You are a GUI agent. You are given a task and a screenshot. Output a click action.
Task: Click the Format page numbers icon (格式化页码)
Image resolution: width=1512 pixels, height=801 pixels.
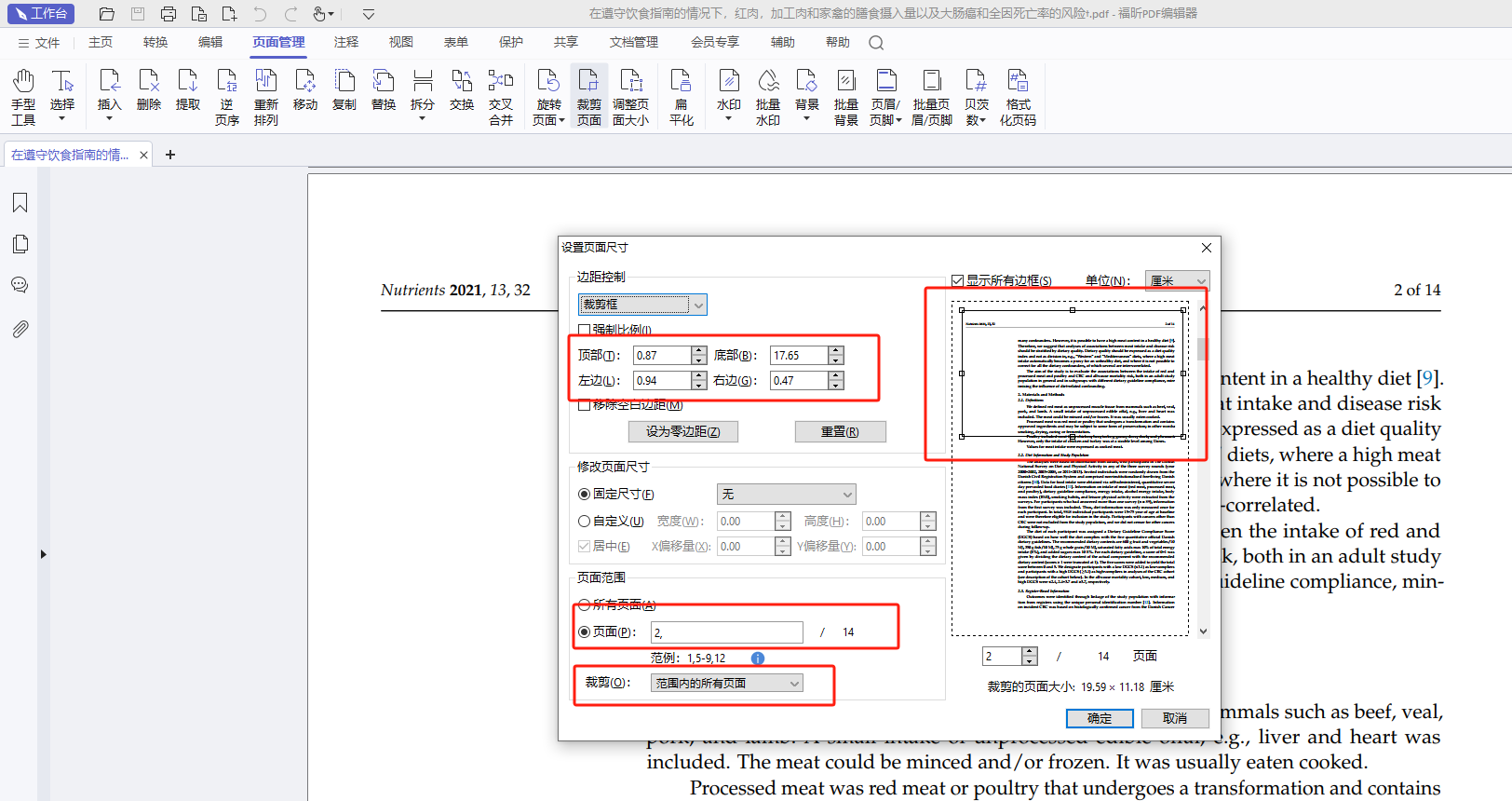pos(1019,96)
